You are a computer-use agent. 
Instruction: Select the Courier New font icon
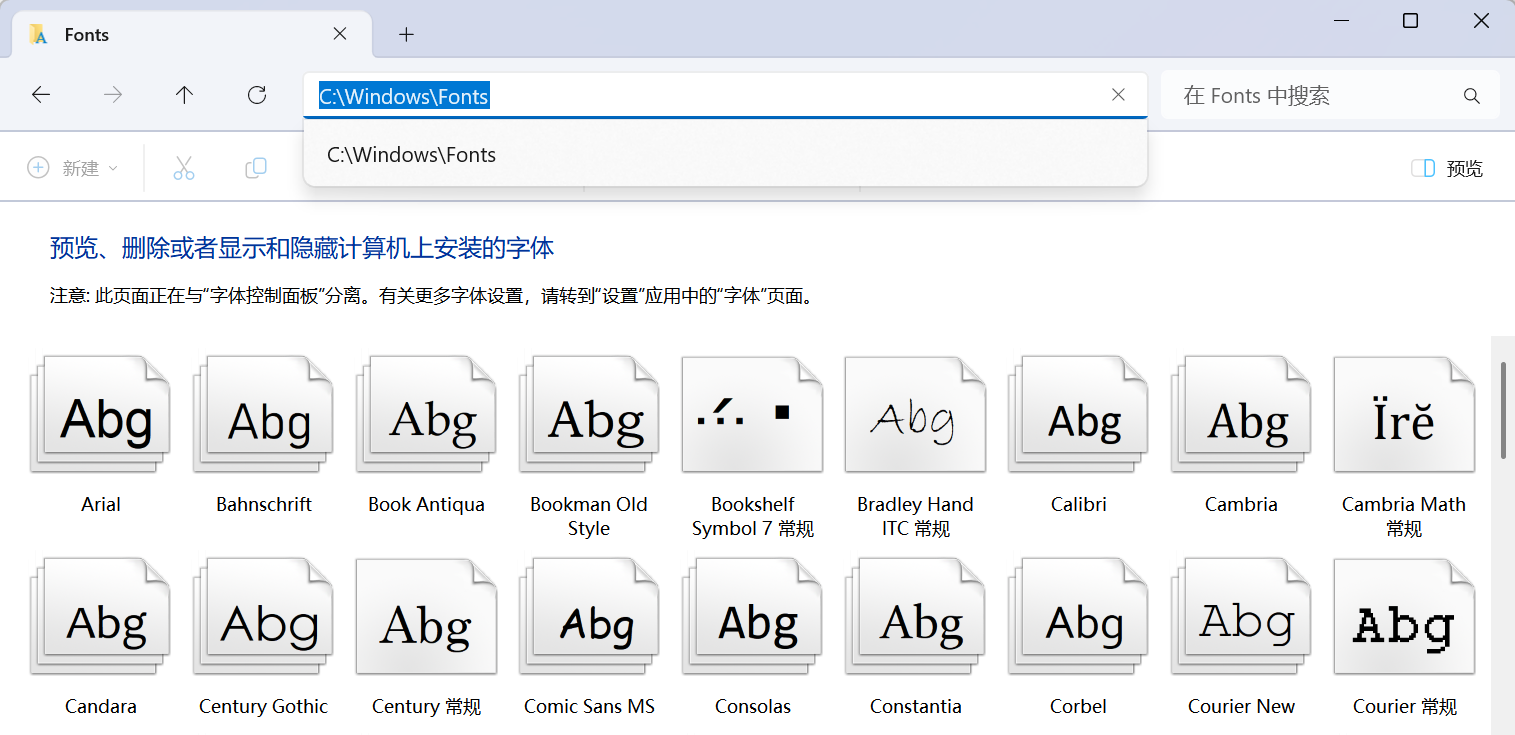[x=1241, y=616]
